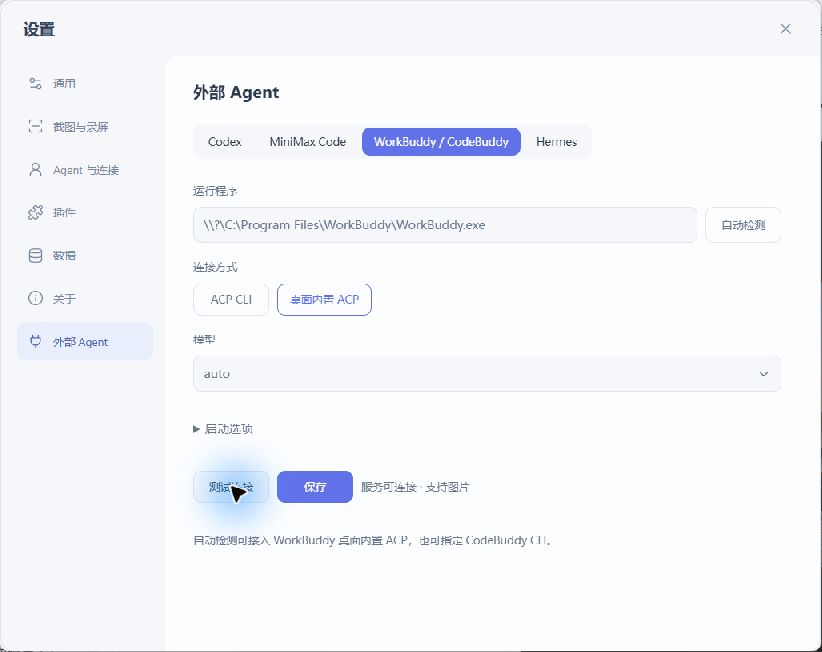Screen dimensions: 822x652
Task: Open the 关于 settings section
Action: coord(85,298)
